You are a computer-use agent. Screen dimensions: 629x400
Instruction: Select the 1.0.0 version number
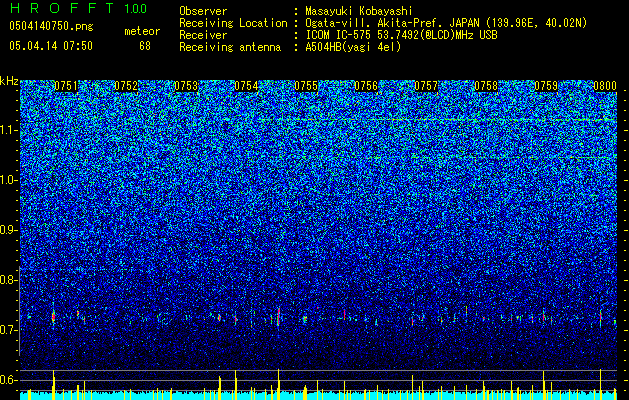136,8
